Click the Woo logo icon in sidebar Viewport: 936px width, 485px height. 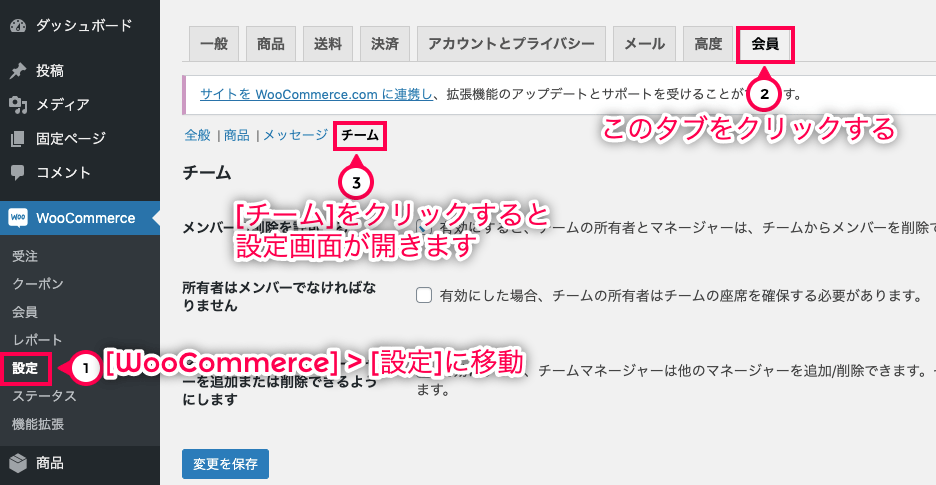tap(18, 218)
